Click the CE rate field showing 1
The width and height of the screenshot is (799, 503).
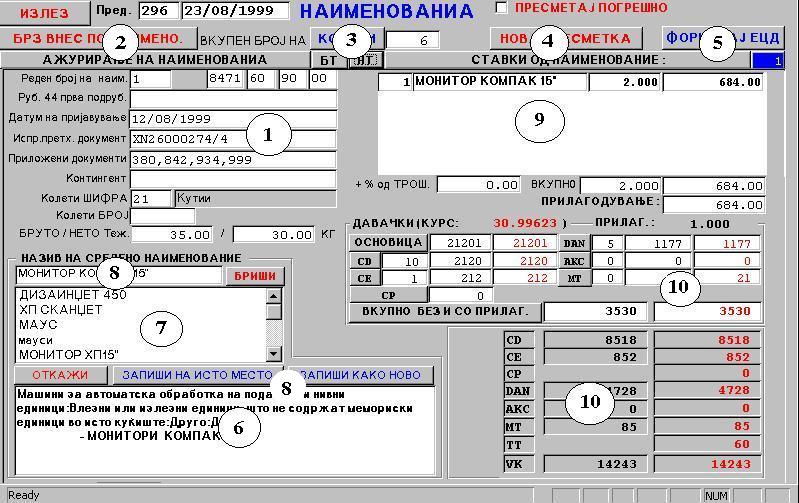pos(405,279)
